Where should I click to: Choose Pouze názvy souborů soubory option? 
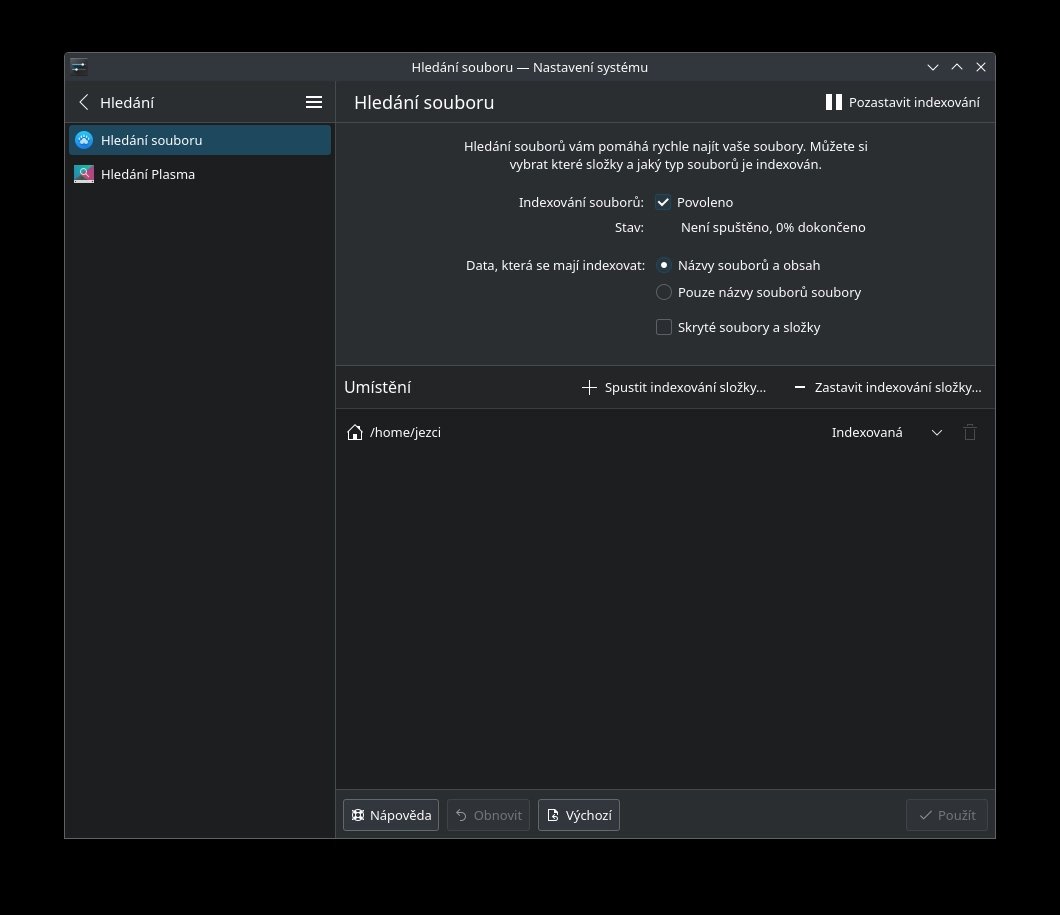pos(664,292)
